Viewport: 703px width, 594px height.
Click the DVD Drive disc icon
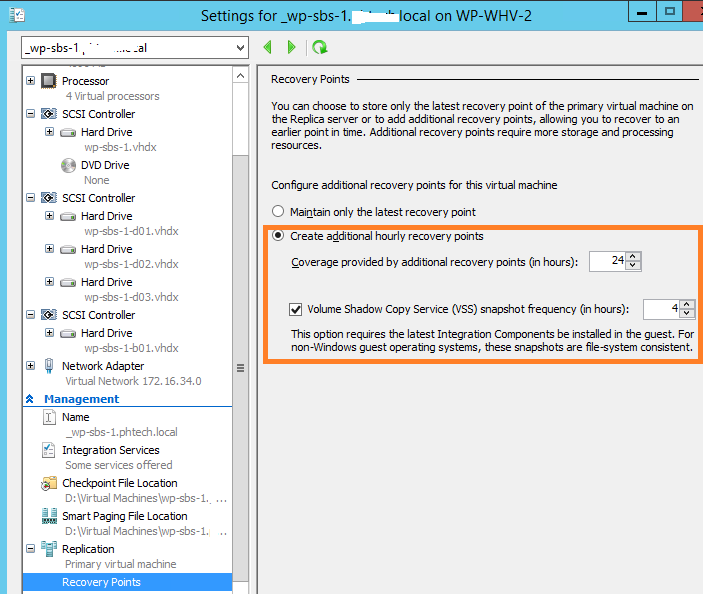pyautogui.click(x=68, y=165)
